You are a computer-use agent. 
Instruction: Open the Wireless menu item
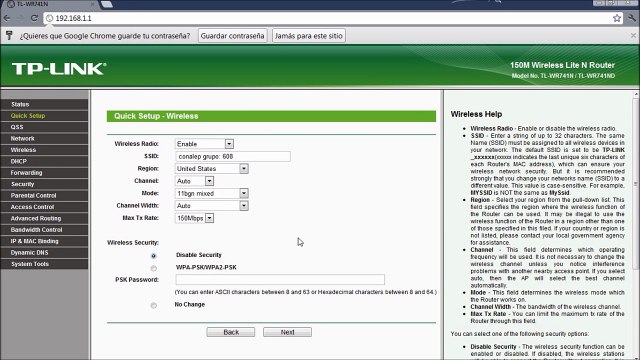pyautogui.click(x=44, y=150)
